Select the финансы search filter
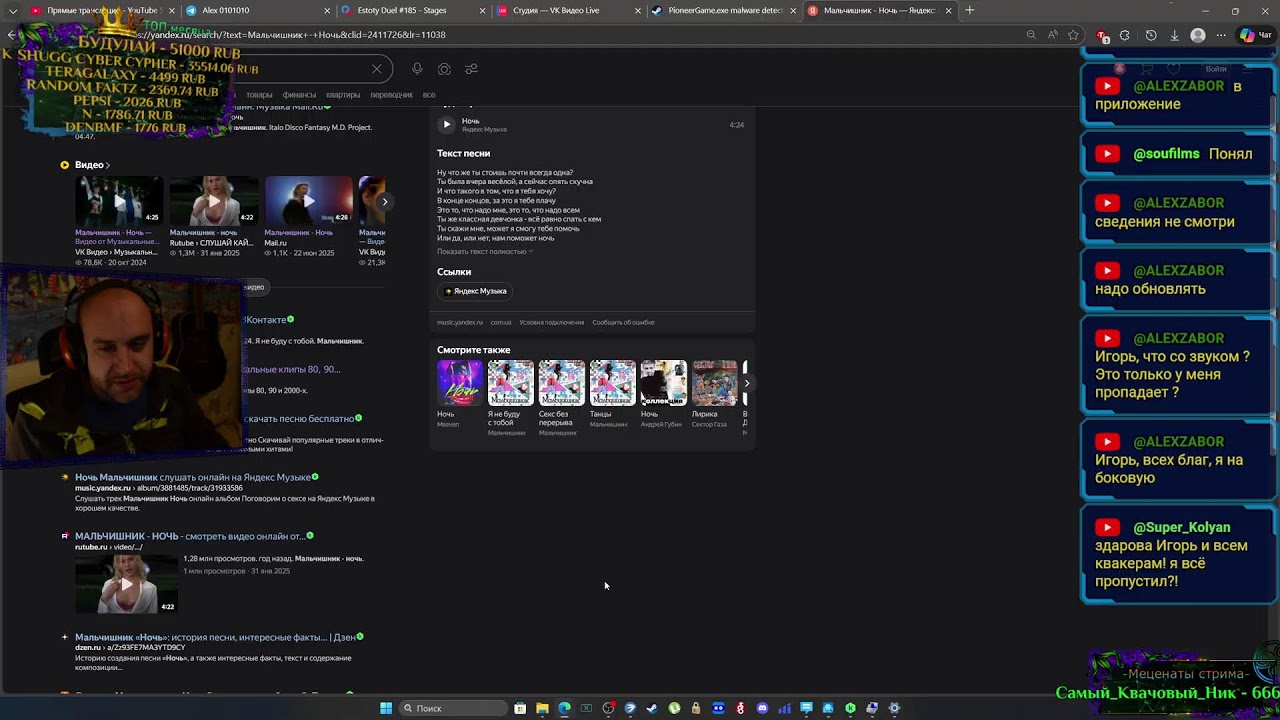This screenshot has height=720, width=1280. click(x=299, y=95)
